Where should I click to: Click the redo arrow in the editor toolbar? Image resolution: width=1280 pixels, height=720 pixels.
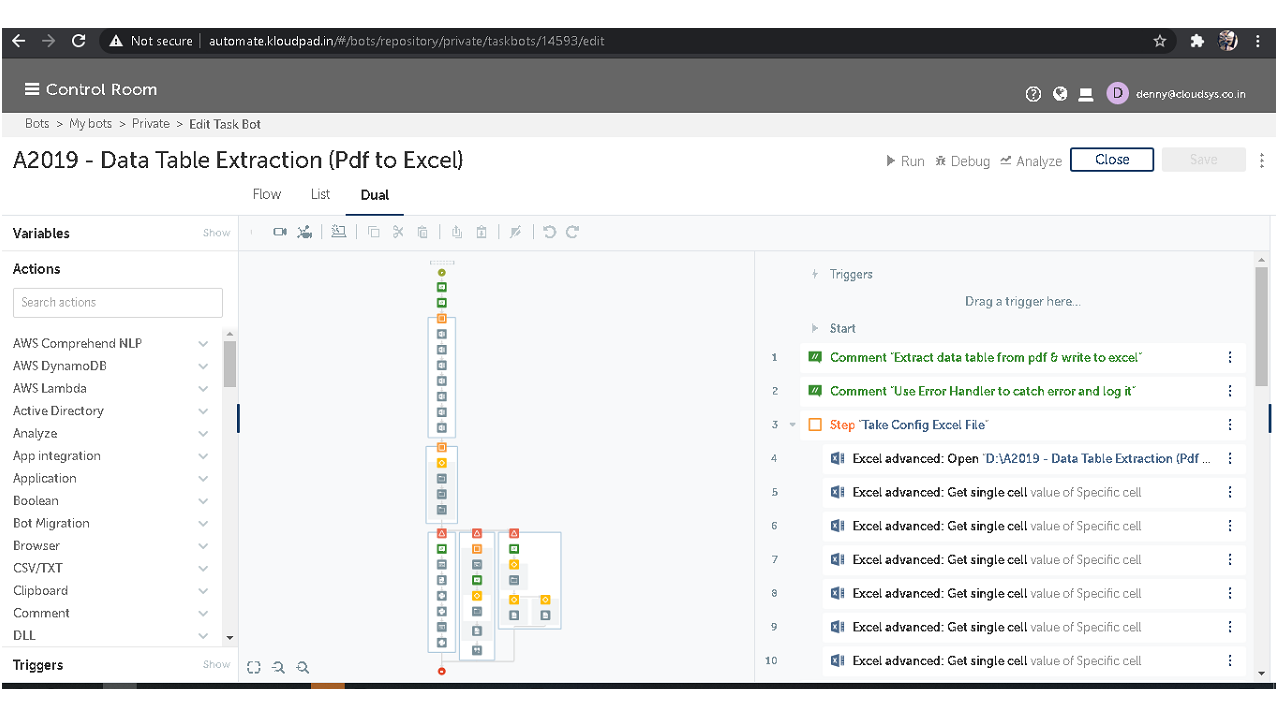coord(573,232)
